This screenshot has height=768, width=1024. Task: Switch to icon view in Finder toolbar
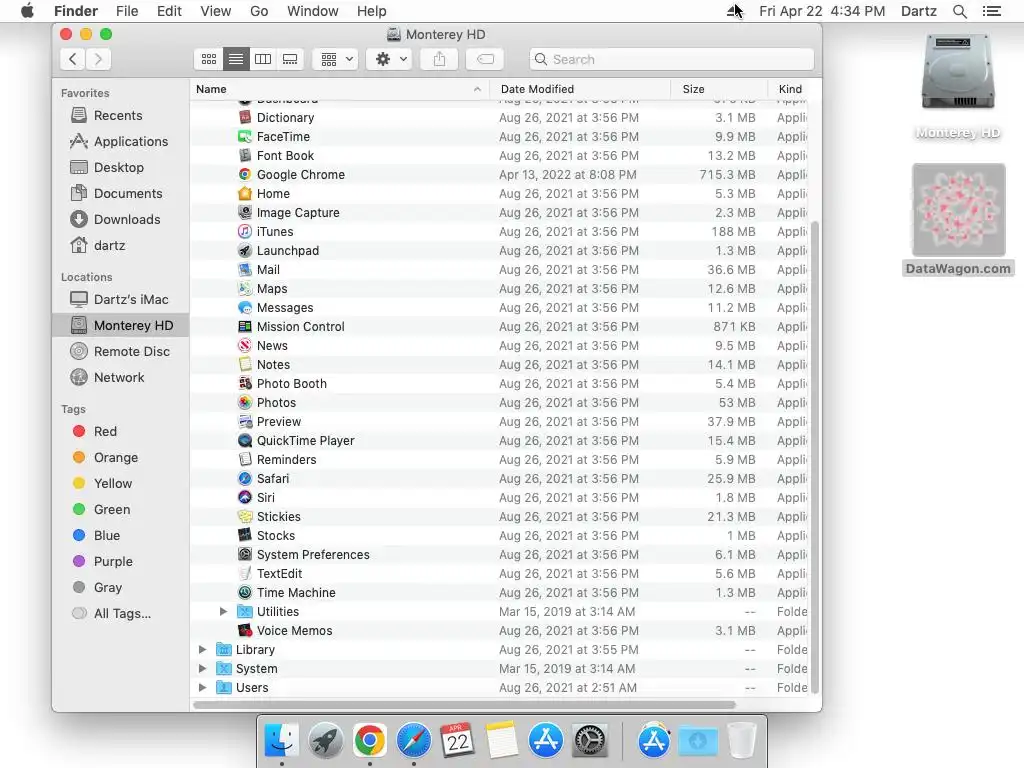pos(209,59)
